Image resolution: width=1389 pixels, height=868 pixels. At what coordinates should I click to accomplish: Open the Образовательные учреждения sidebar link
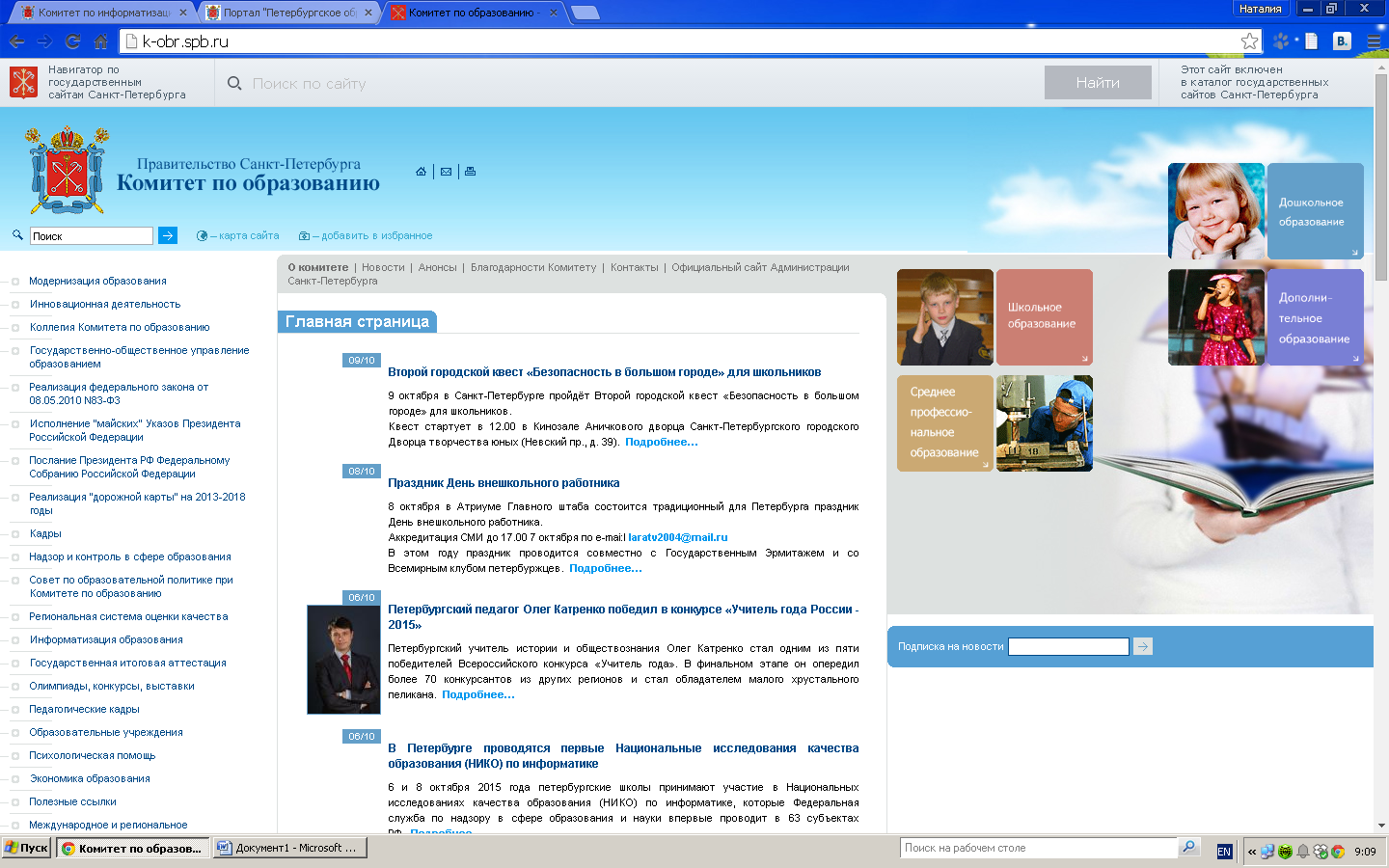coord(106,732)
